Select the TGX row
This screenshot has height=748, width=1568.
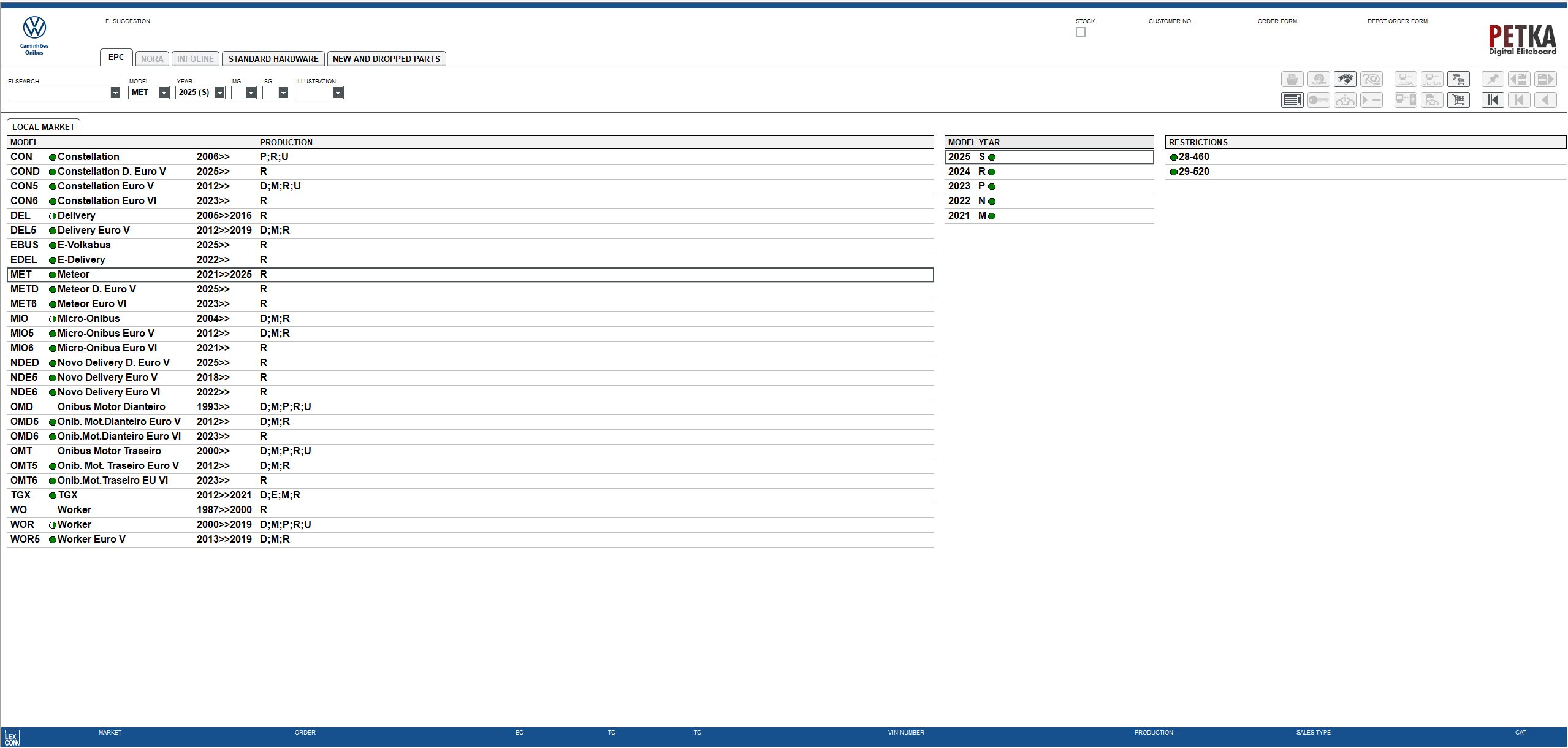[x=470, y=495]
